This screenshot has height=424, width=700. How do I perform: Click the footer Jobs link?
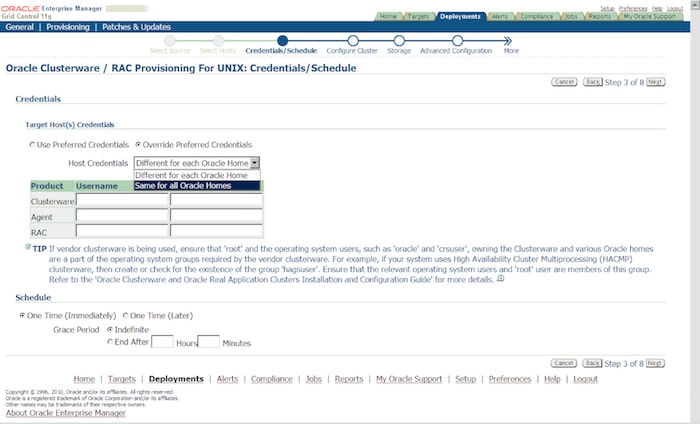tap(314, 379)
